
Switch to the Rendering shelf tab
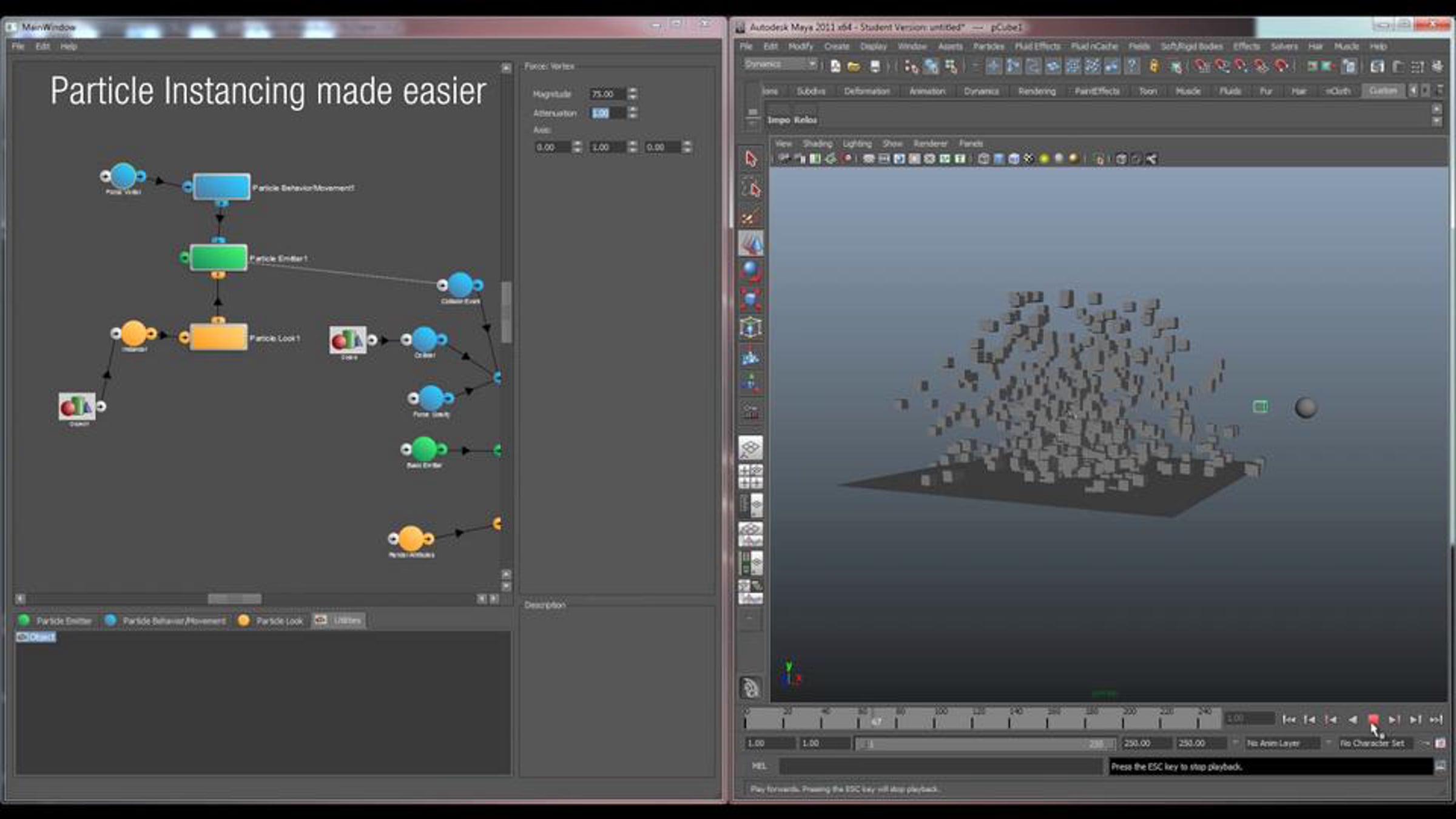(x=1037, y=92)
